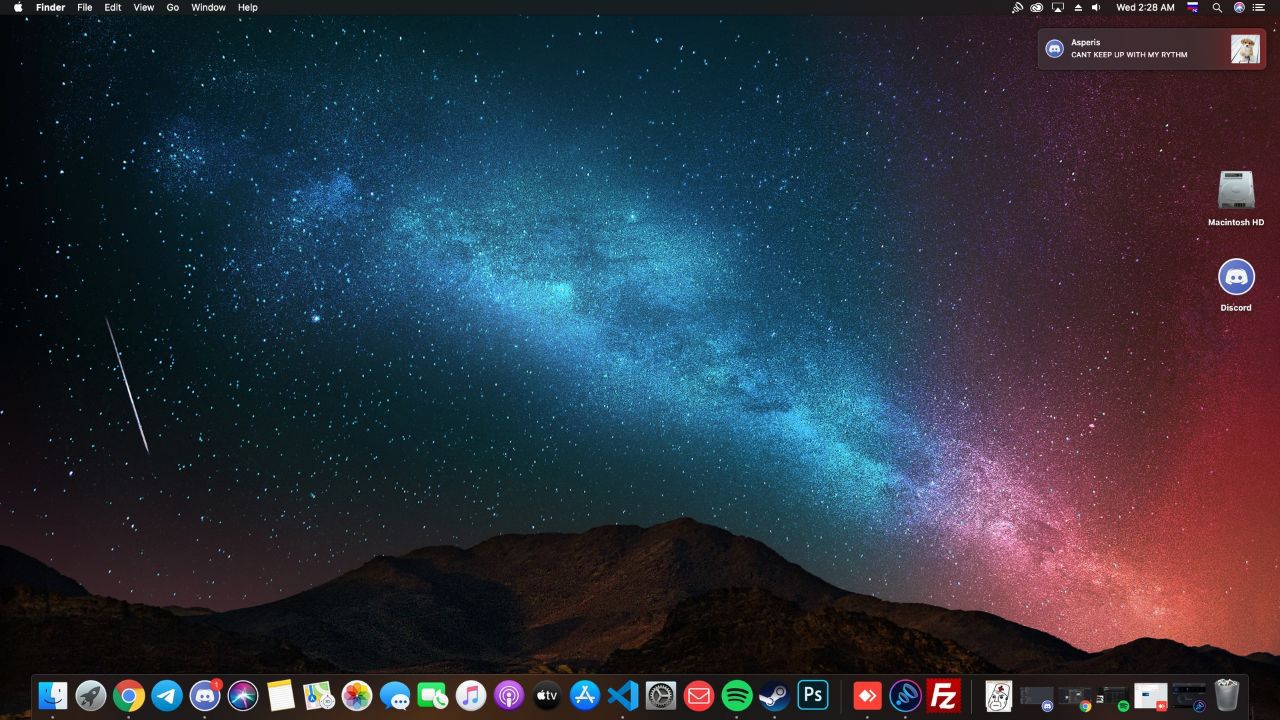Viewport: 1280px width, 720px height.
Task: Select the Discord desktop shortcut icon
Action: click(x=1236, y=285)
